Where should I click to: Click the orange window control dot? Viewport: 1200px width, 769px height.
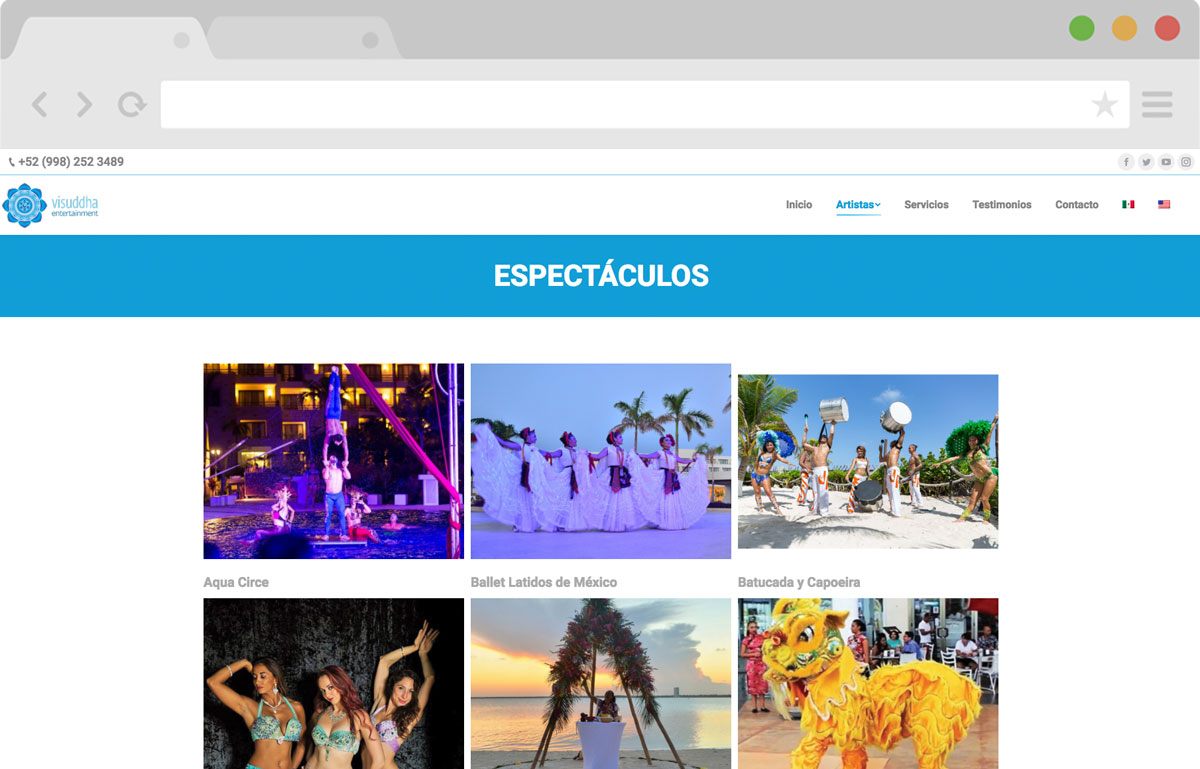click(x=1125, y=28)
